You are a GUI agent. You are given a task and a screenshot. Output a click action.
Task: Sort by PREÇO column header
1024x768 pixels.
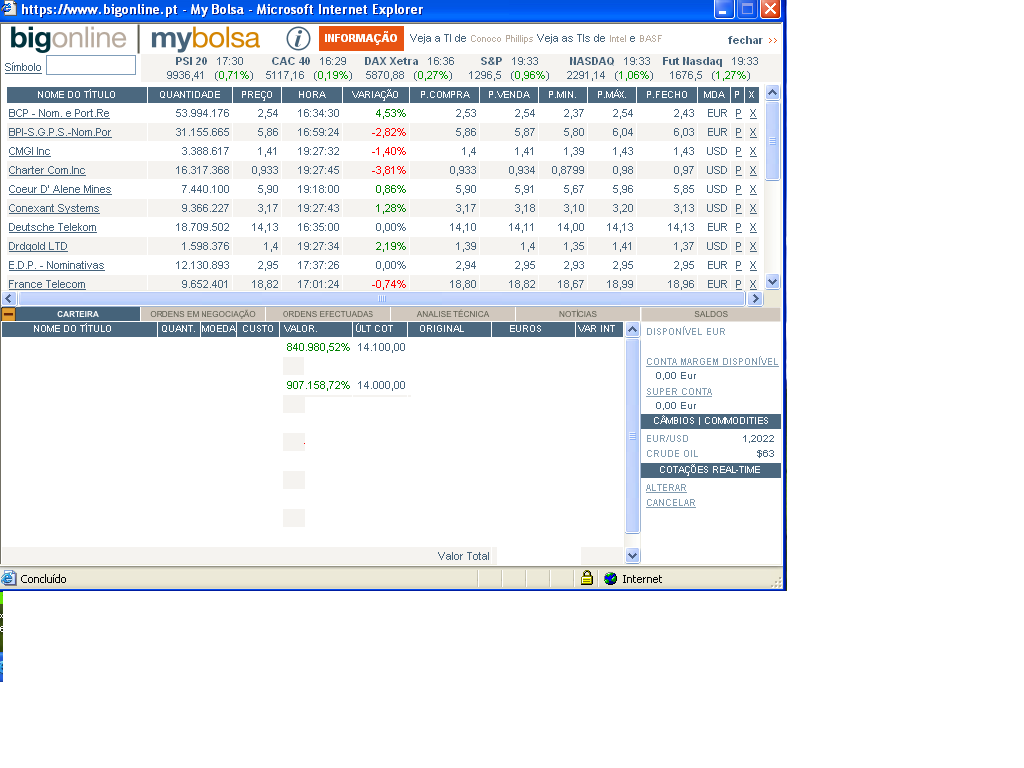(257, 95)
